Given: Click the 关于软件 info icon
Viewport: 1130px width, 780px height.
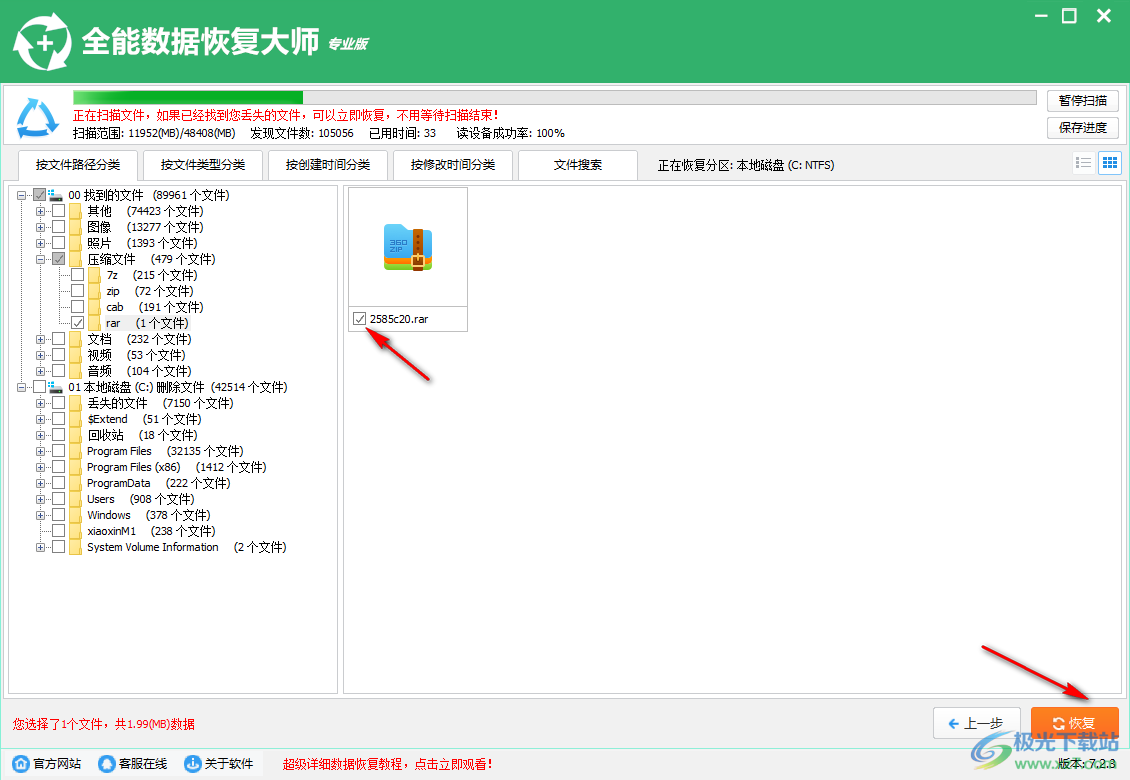Looking at the screenshot, I should pyautogui.click(x=190, y=763).
